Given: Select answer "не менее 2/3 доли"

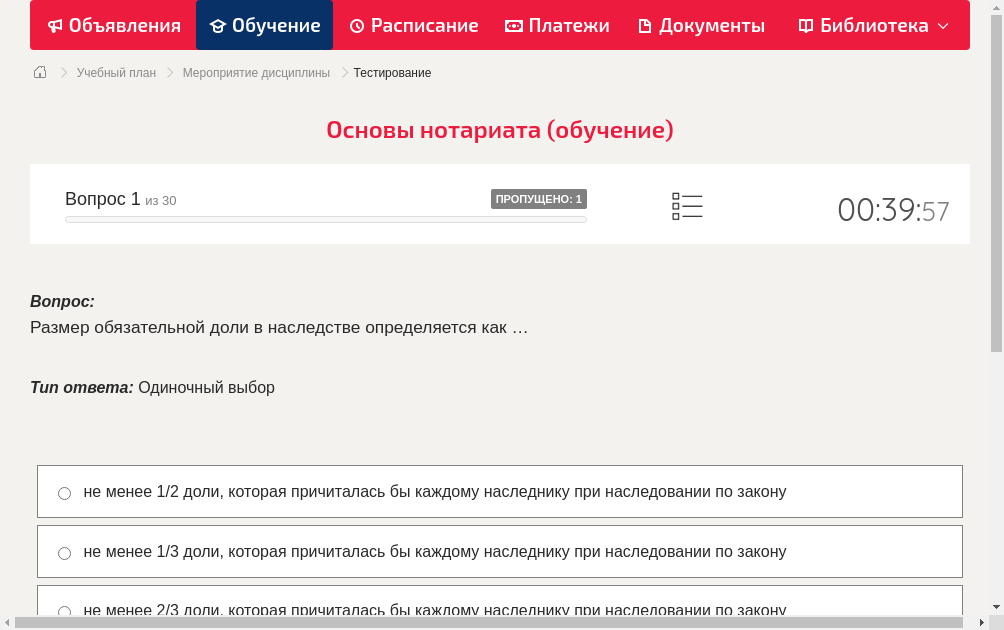Looking at the screenshot, I should point(64,611).
